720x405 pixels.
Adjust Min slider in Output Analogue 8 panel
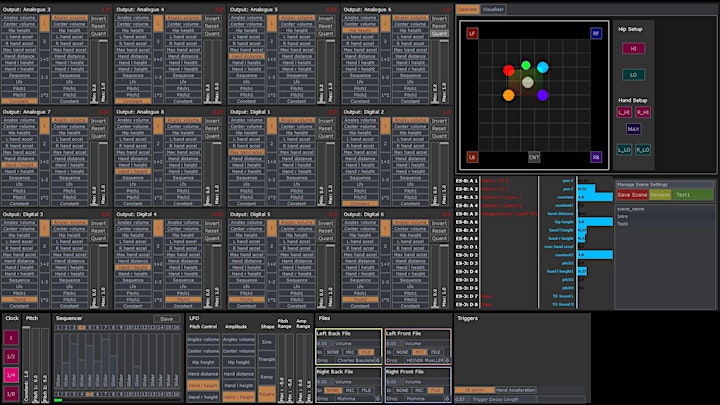208,174
